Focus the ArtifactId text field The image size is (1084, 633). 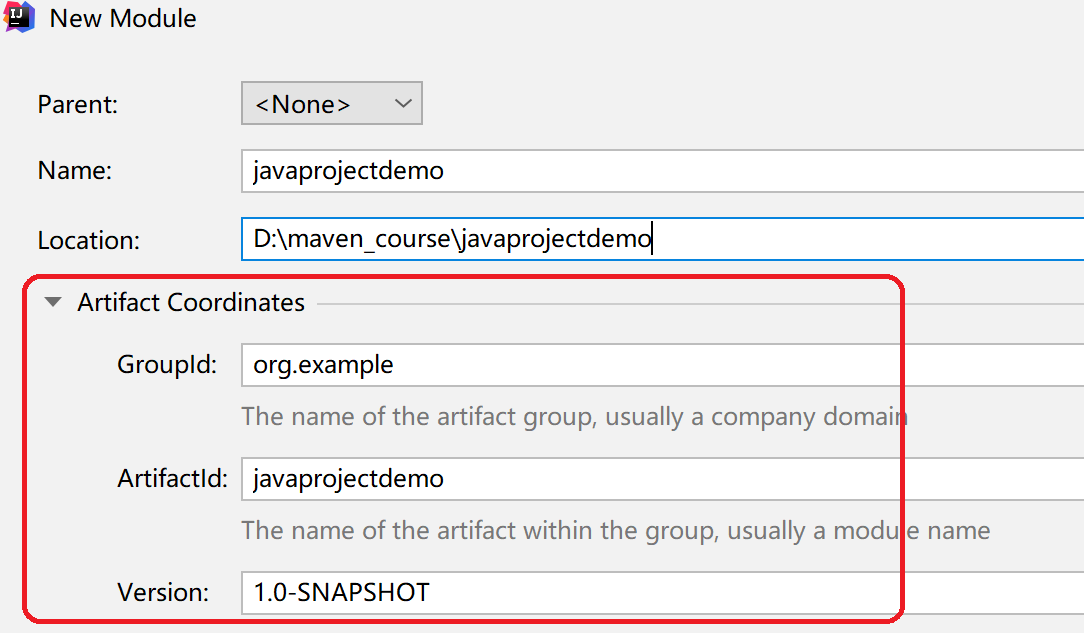660,478
